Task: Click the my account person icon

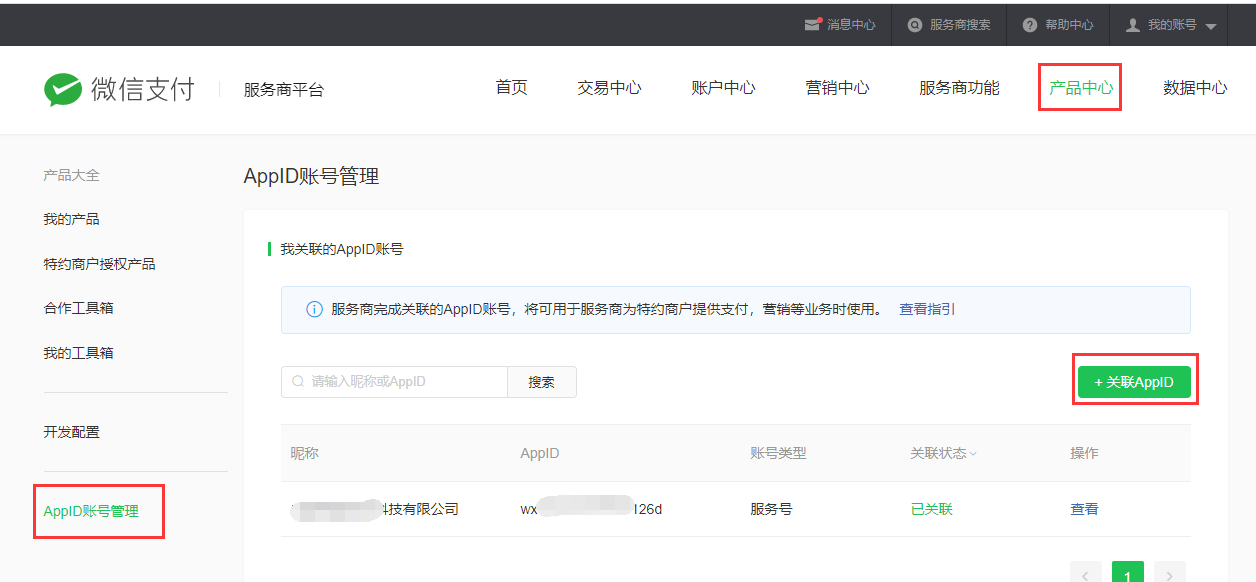Action: 1133,25
